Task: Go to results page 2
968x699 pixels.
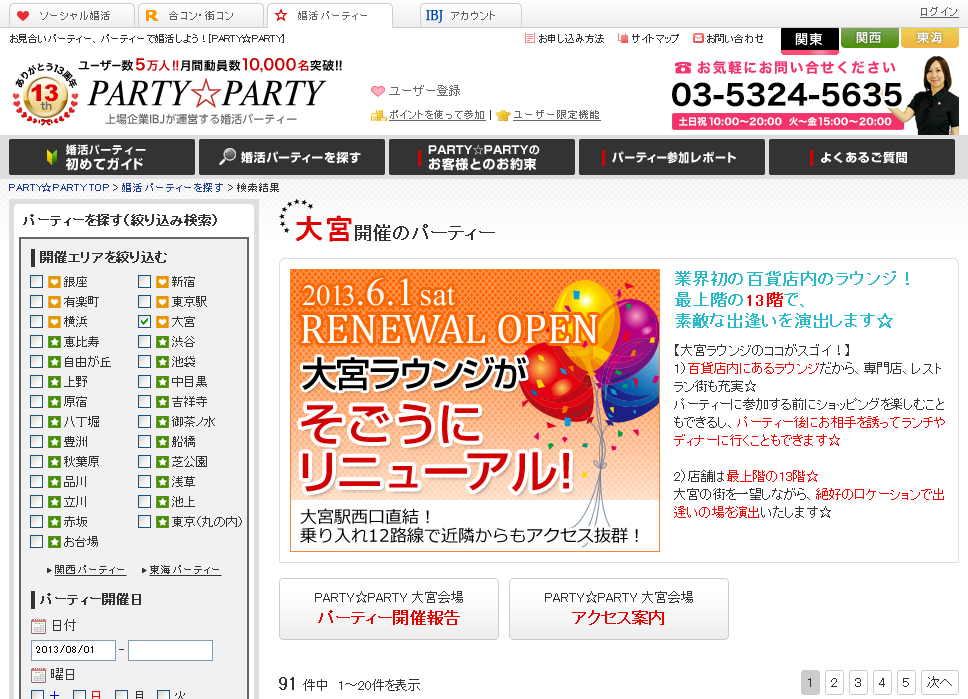Action: 834,682
